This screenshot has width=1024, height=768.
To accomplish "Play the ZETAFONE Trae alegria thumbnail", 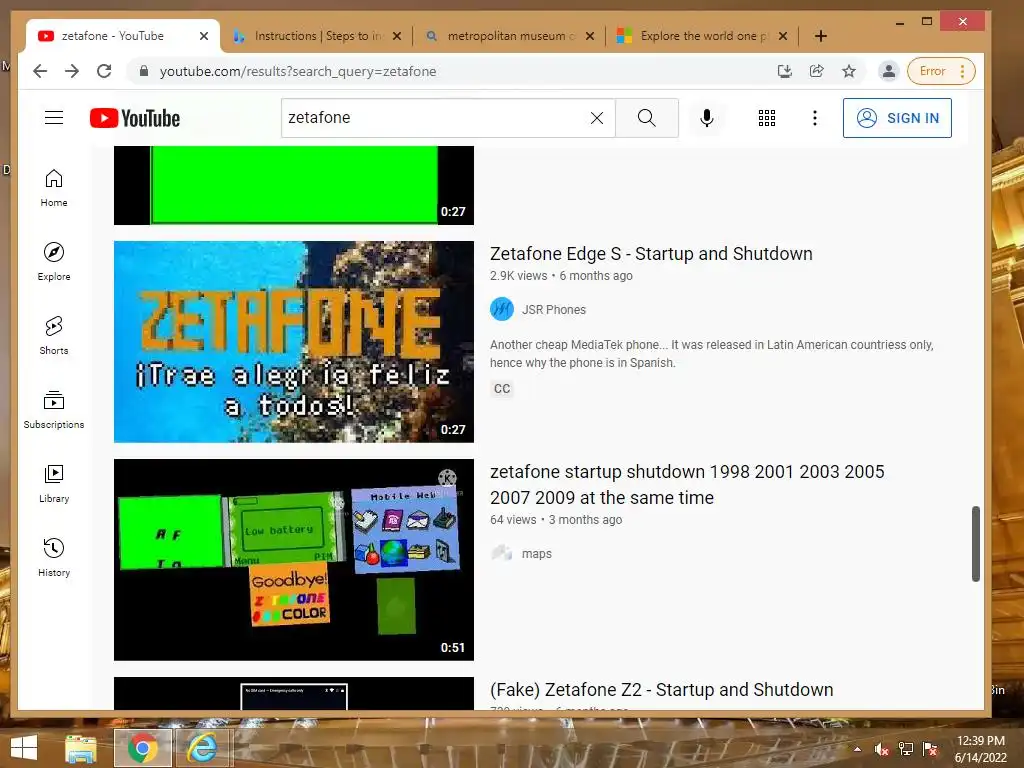I will [x=294, y=342].
